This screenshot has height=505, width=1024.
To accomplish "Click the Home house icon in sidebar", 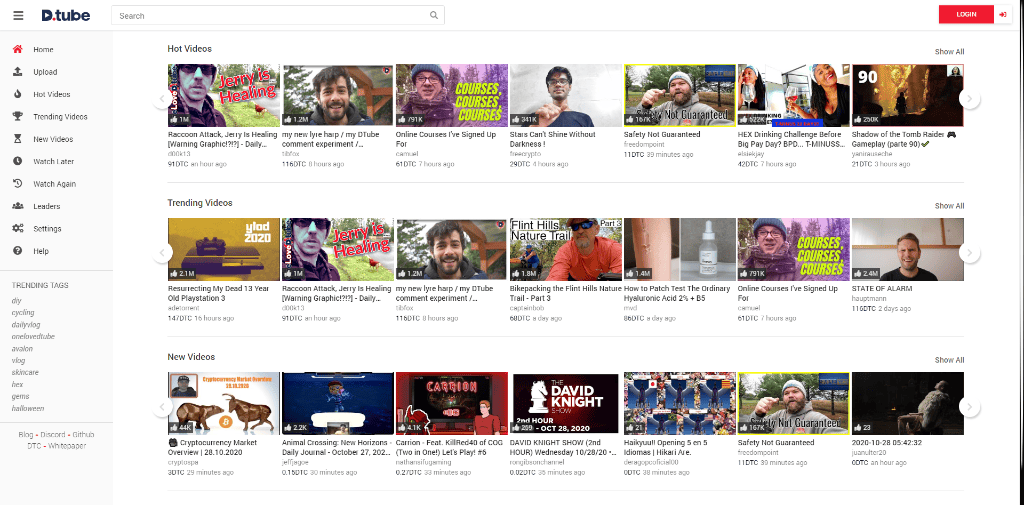I will click(18, 50).
